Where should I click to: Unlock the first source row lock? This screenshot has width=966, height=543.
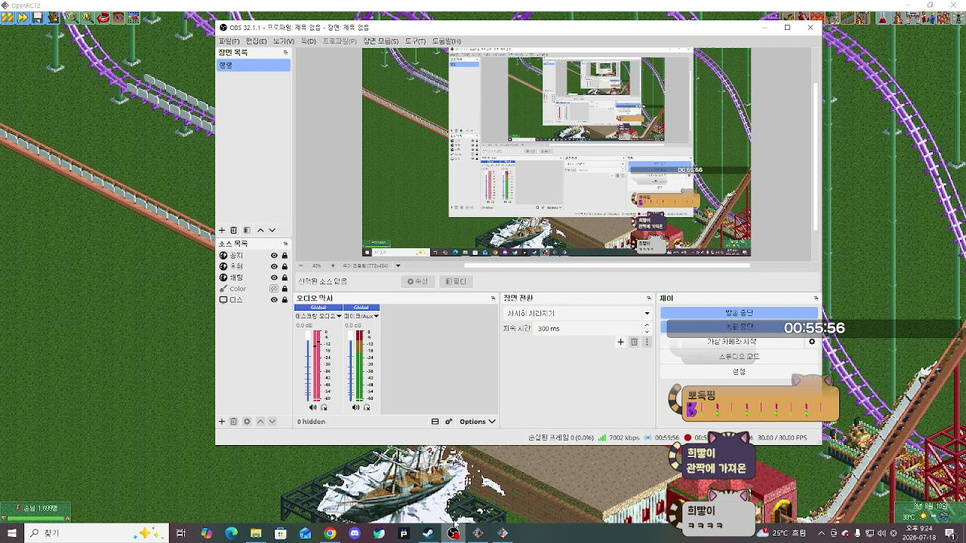(x=285, y=255)
